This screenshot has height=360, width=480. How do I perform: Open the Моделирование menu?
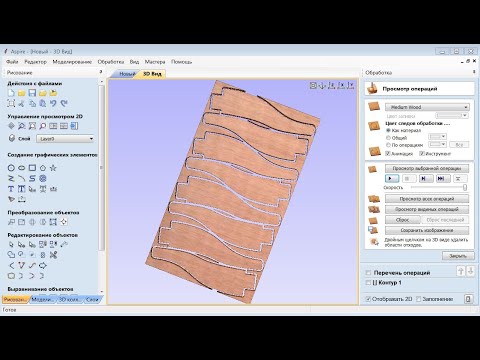pos(72,62)
